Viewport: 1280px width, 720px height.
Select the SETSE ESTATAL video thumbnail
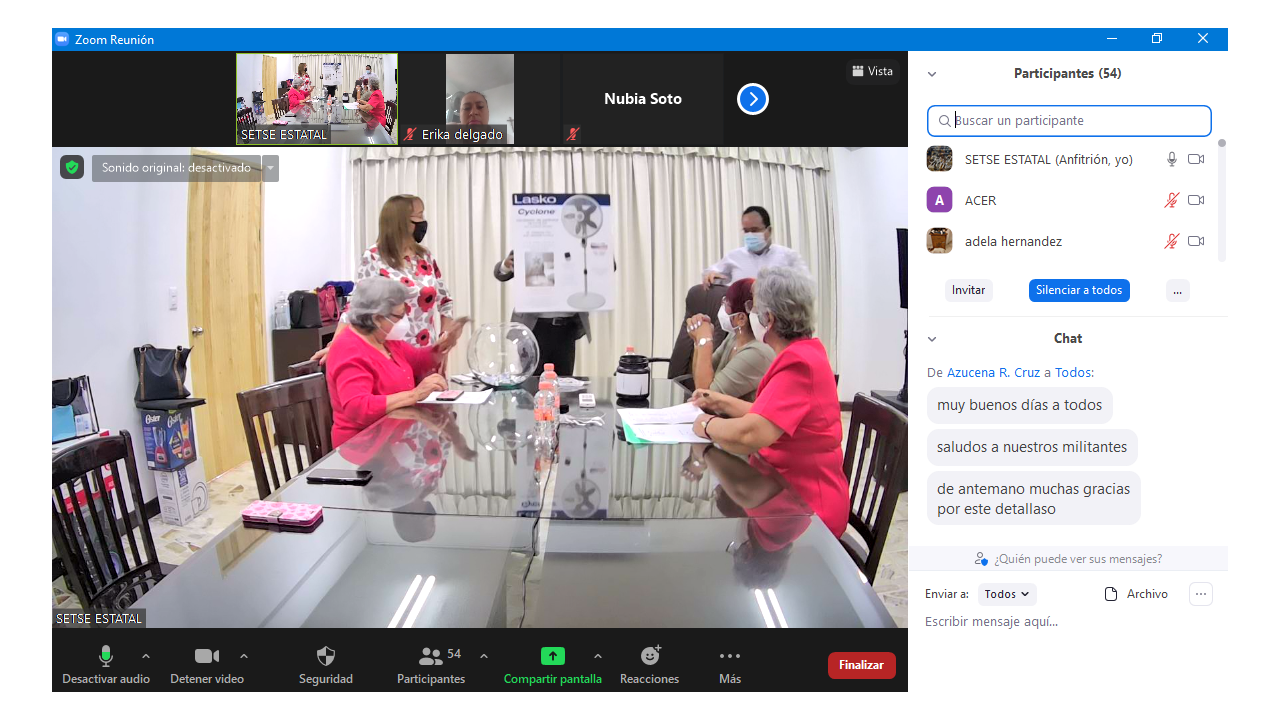click(x=317, y=99)
